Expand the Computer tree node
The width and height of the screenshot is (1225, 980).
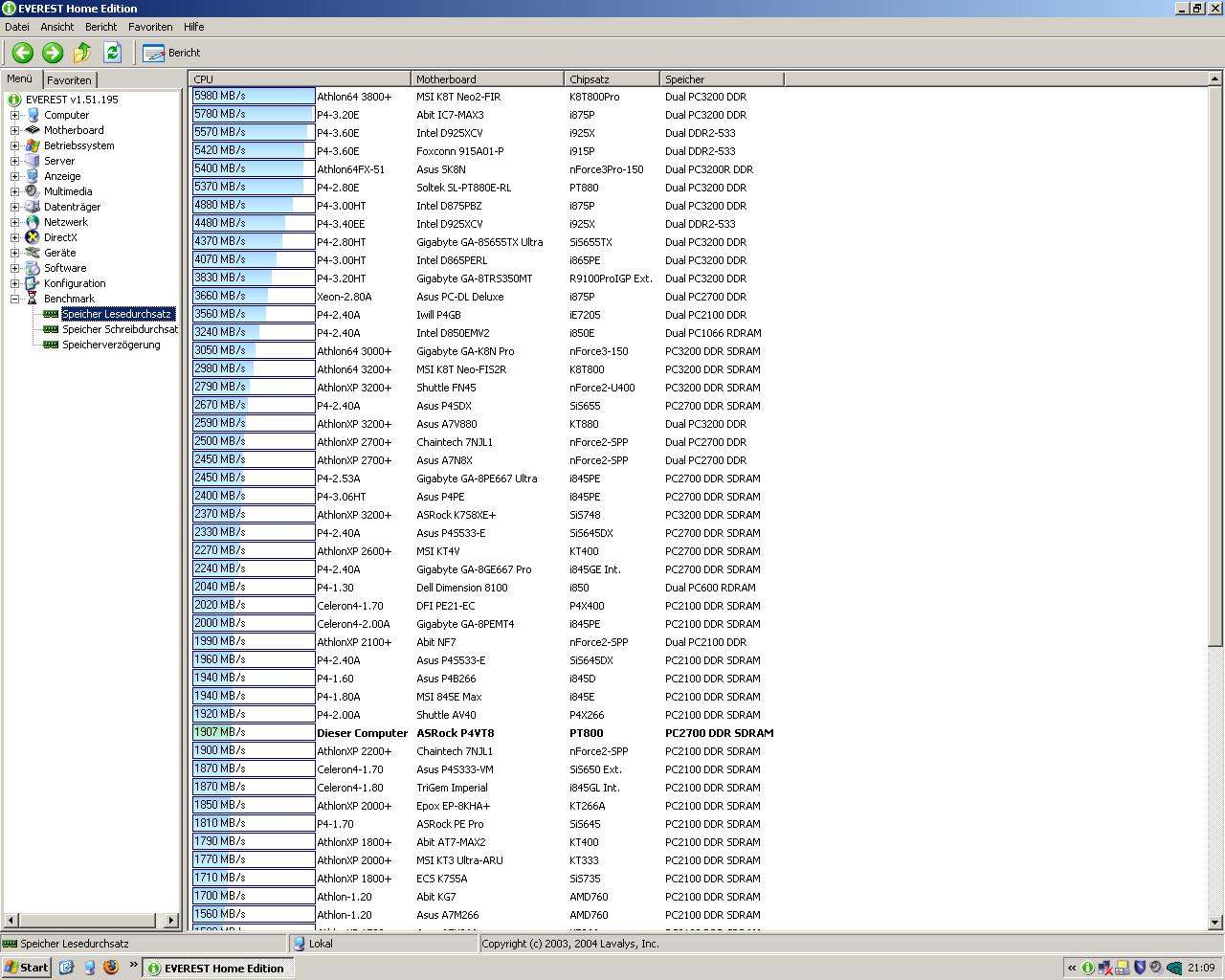14,115
